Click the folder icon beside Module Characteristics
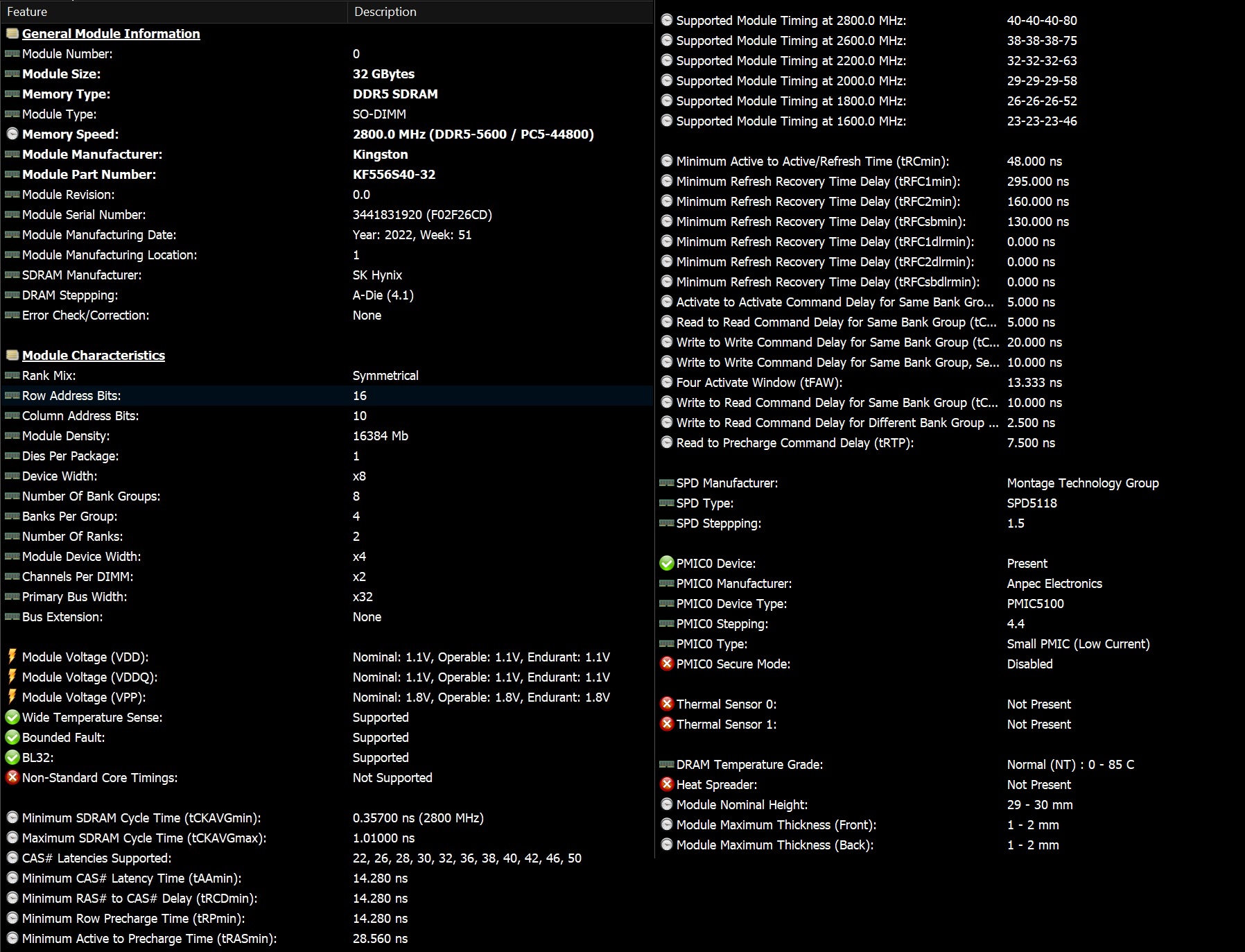The height and width of the screenshot is (952, 1245). click(12, 355)
